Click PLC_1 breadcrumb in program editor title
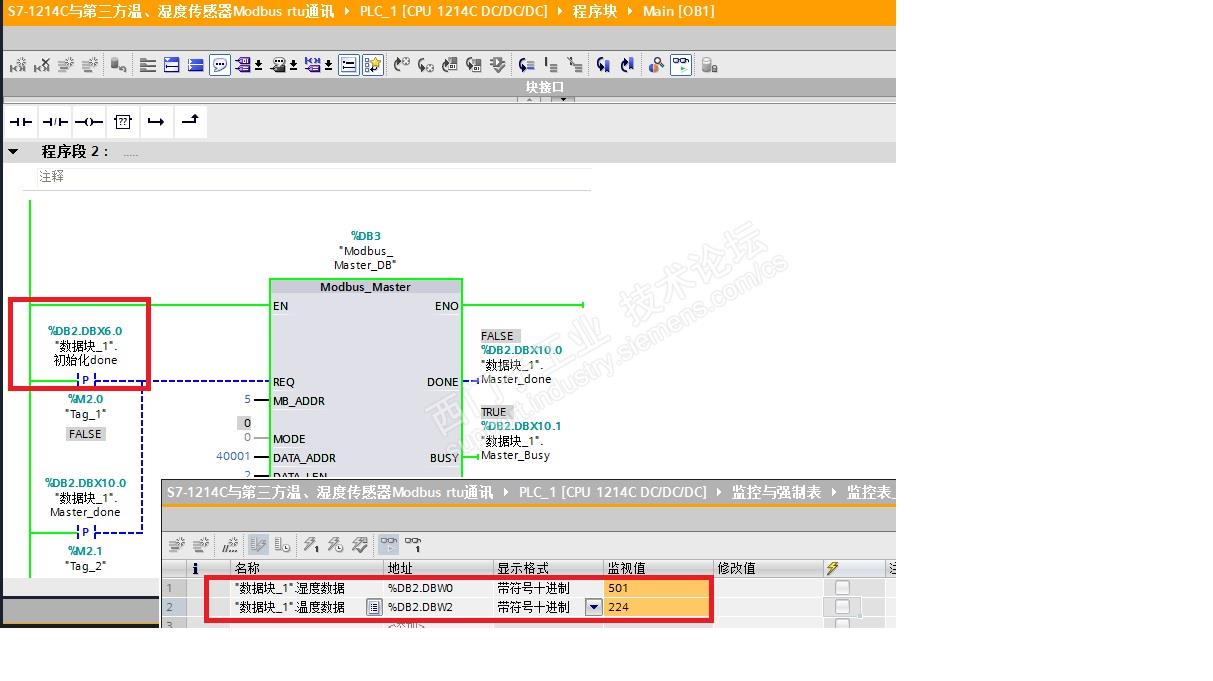1213x681 pixels. coord(454,11)
